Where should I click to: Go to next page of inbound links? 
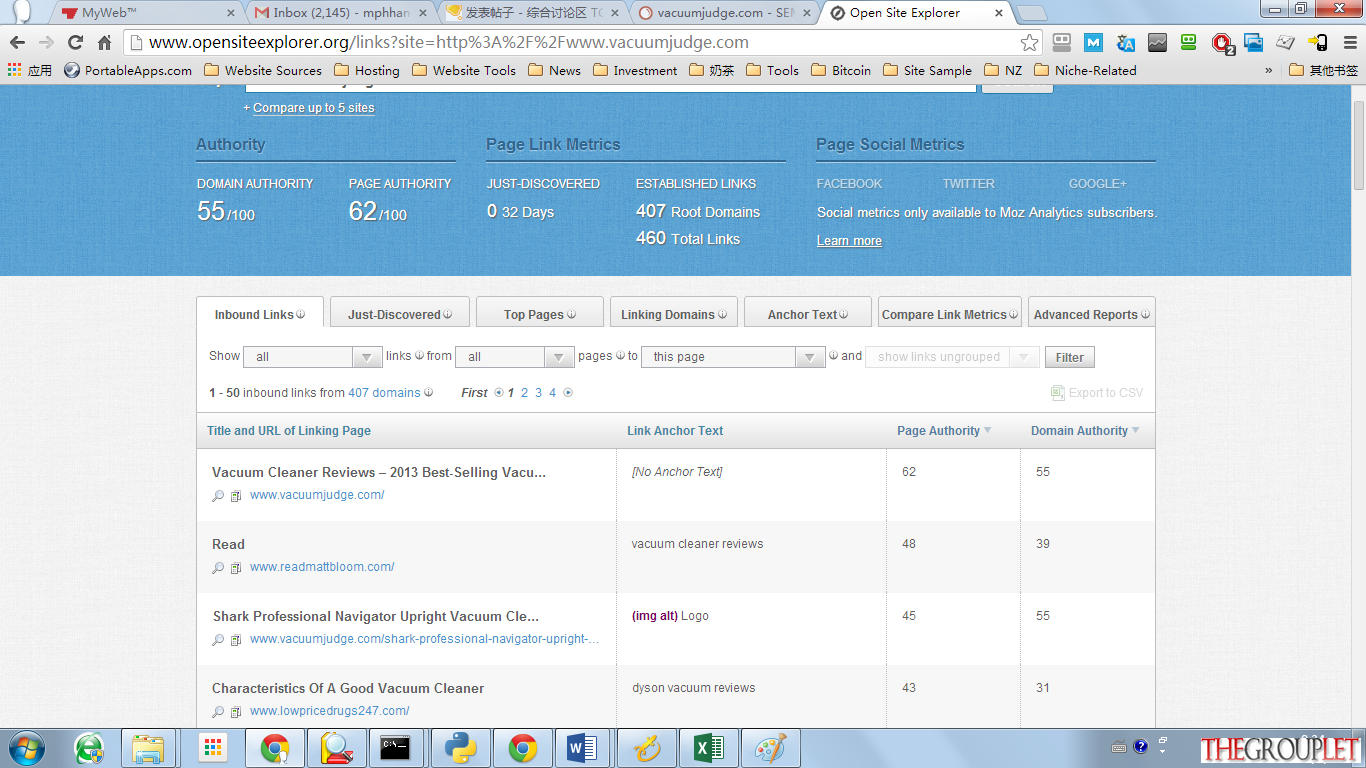point(568,393)
